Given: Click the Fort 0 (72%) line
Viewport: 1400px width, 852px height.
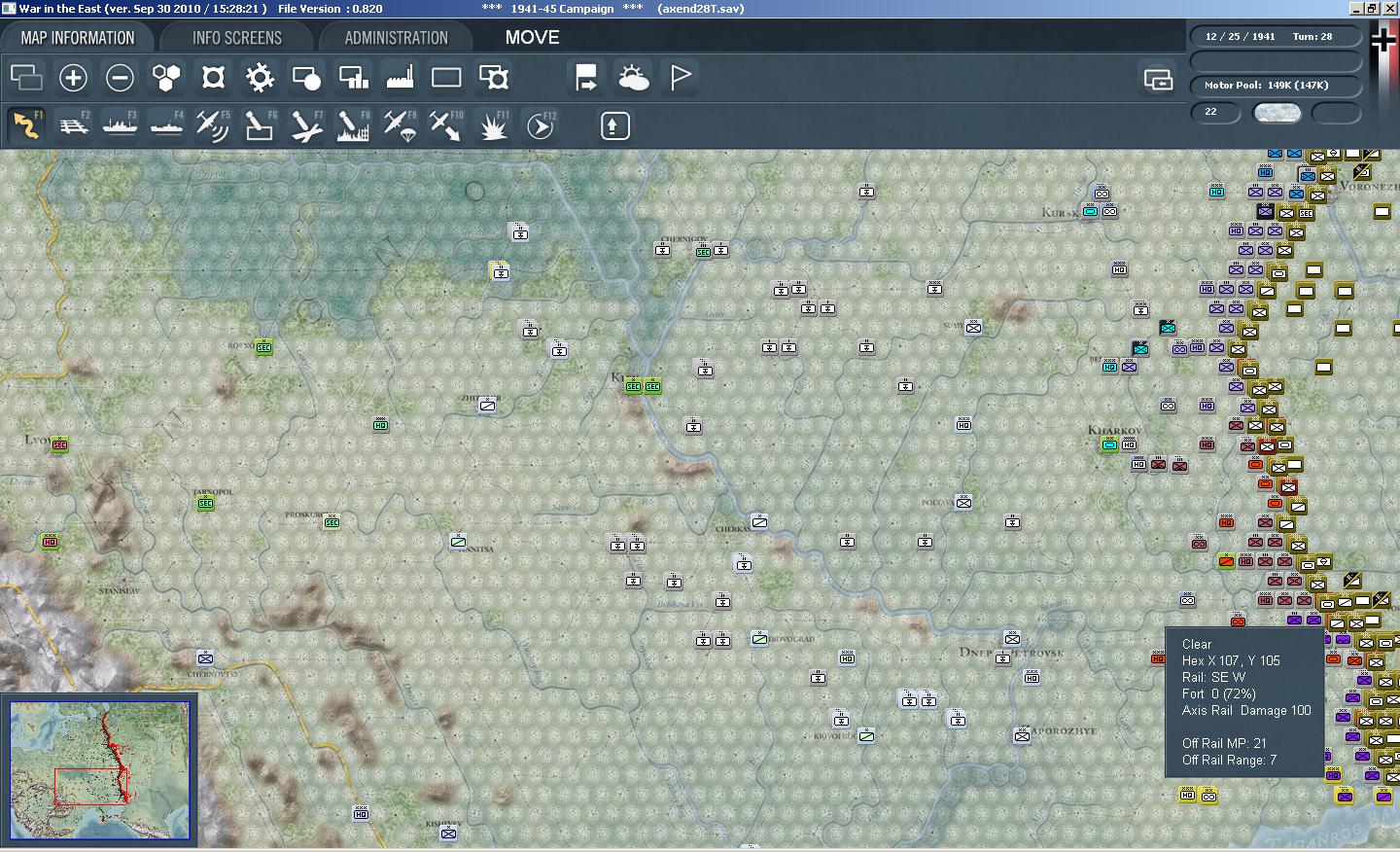Looking at the screenshot, I should (1219, 693).
